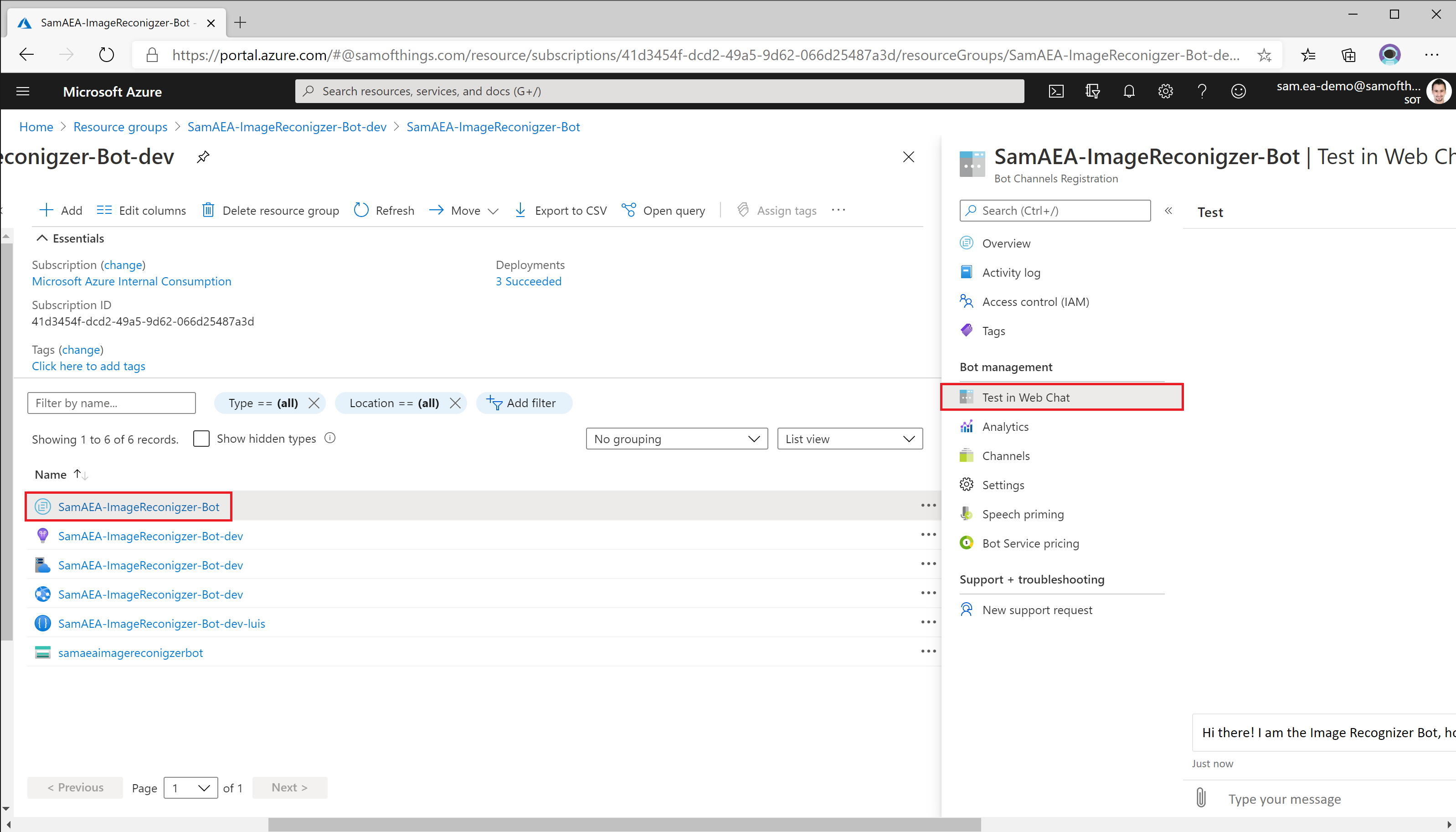Open Directory + subscription filter icon
The image size is (1456, 832).
(1093, 92)
